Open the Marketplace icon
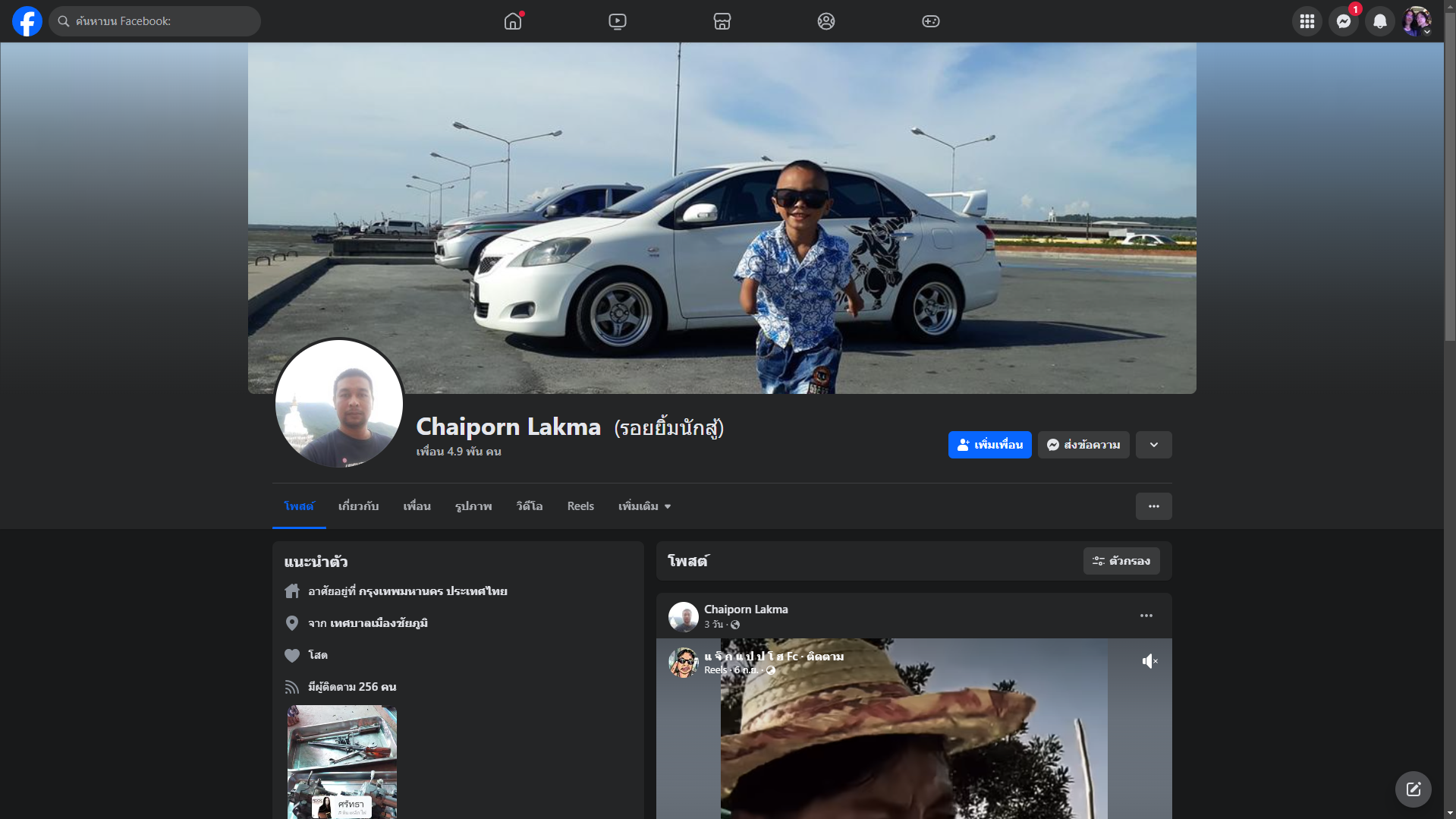This screenshot has height=819, width=1456. point(722,21)
